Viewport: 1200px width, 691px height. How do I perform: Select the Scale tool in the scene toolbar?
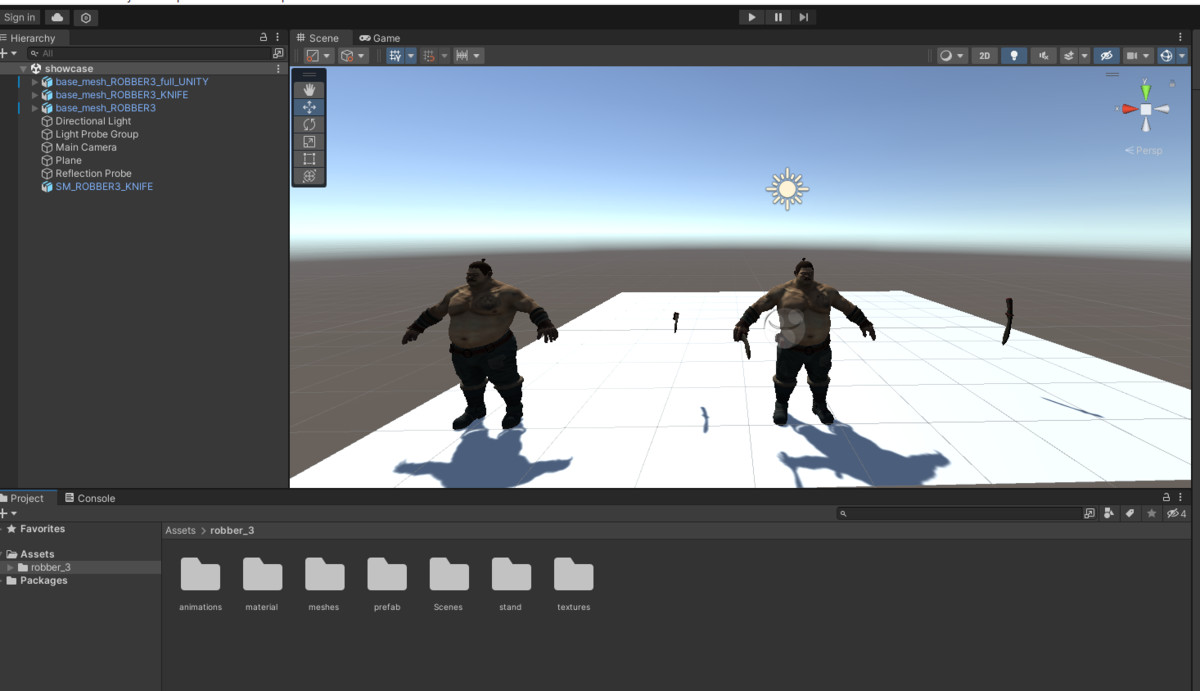pyautogui.click(x=309, y=142)
